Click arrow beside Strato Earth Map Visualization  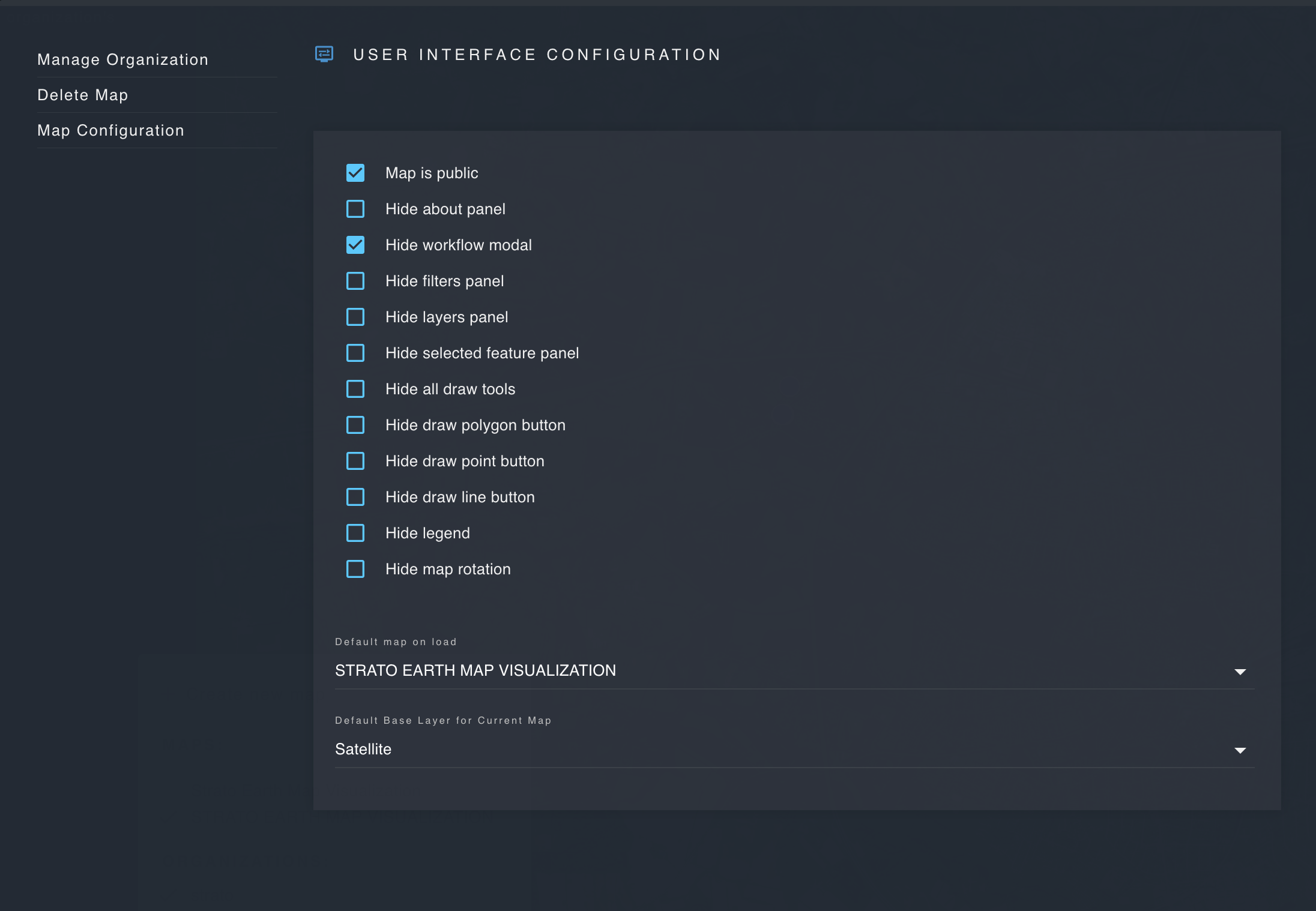[1240, 672]
